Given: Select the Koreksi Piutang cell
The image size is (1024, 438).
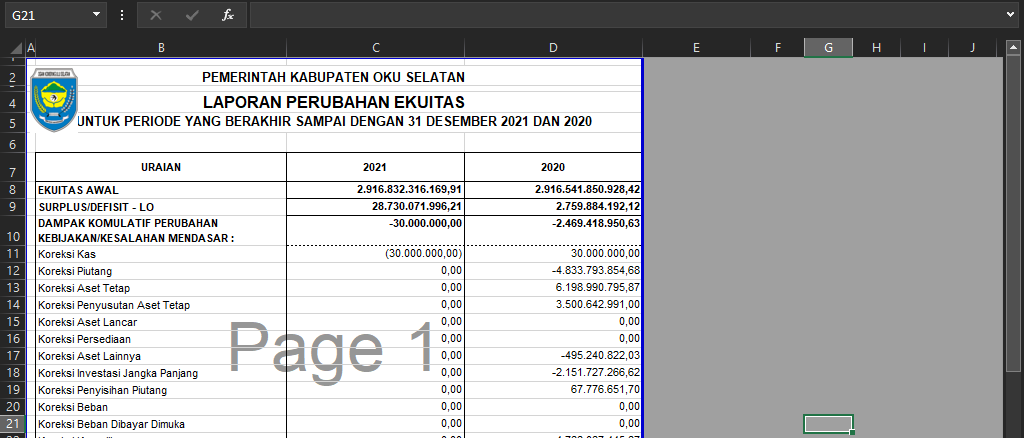Looking at the screenshot, I should pyautogui.click(x=160, y=271).
